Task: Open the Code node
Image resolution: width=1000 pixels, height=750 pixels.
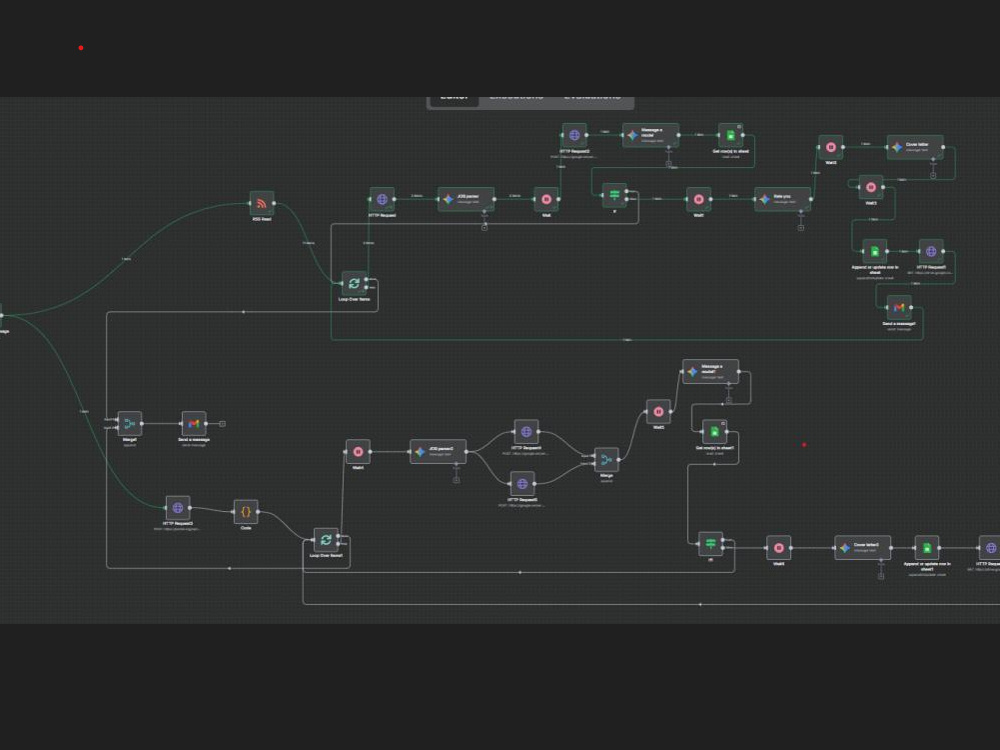Action: (246, 512)
